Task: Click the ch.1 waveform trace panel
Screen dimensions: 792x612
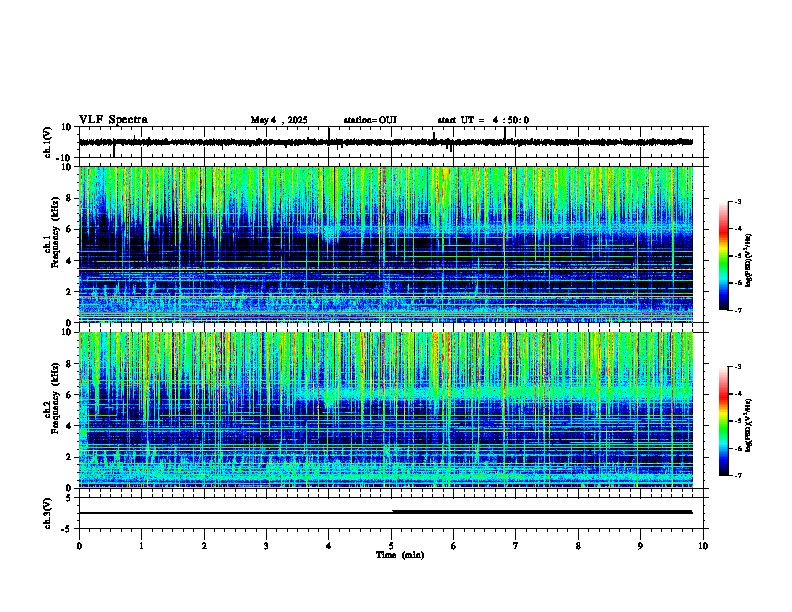Action: tap(391, 142)
